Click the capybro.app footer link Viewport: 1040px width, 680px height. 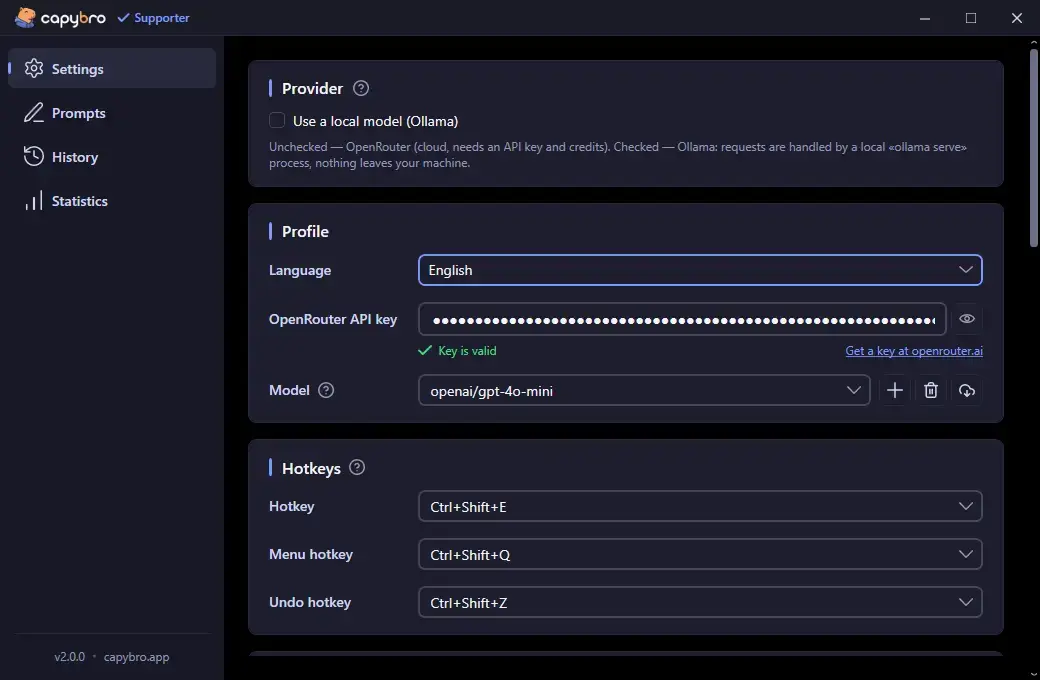[x=136, y=657]
